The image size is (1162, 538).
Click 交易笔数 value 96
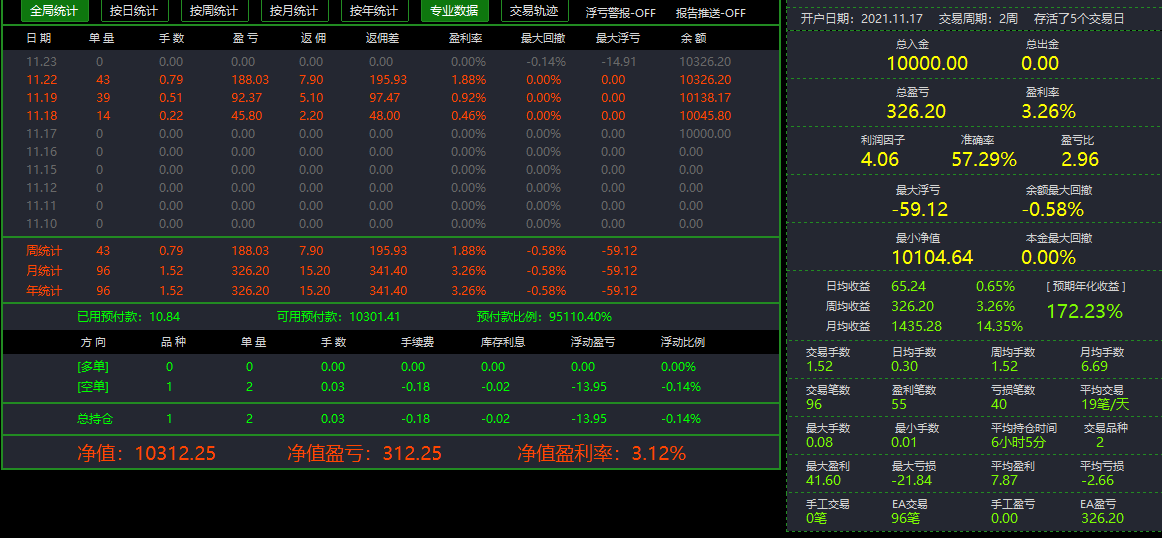pos(814,405)
